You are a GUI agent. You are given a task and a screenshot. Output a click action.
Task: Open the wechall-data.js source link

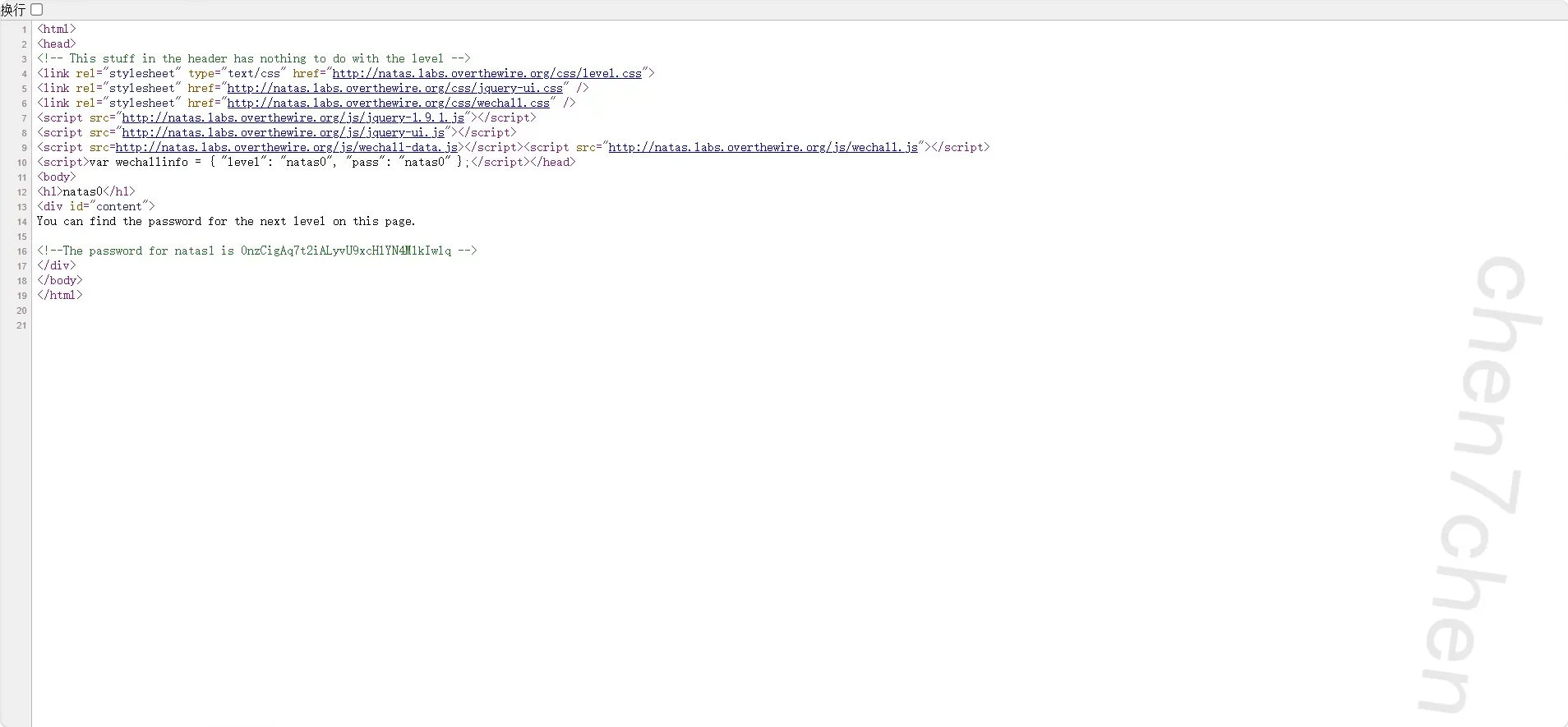click(286, 148)
